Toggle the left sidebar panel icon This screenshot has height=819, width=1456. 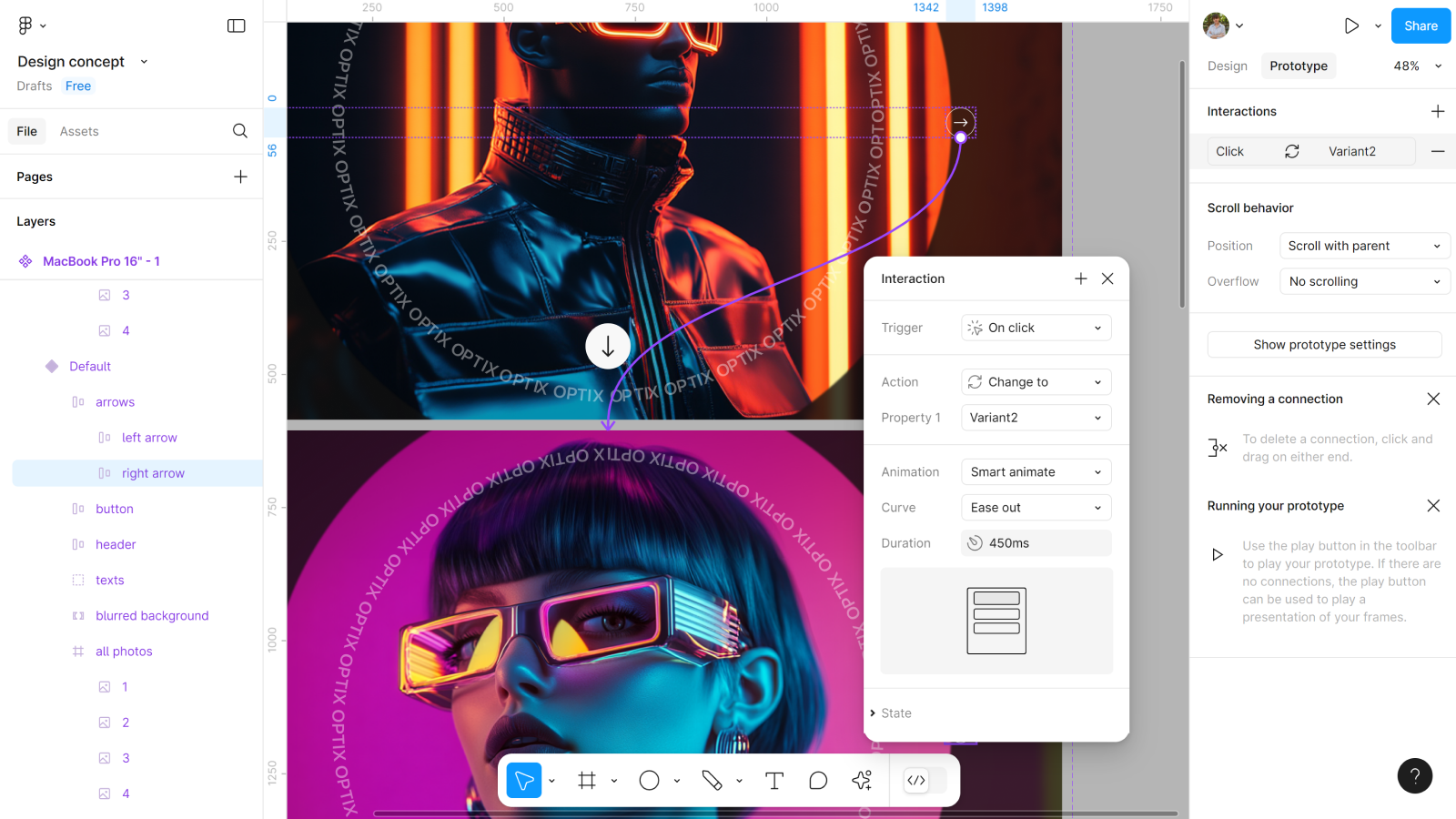237,25
